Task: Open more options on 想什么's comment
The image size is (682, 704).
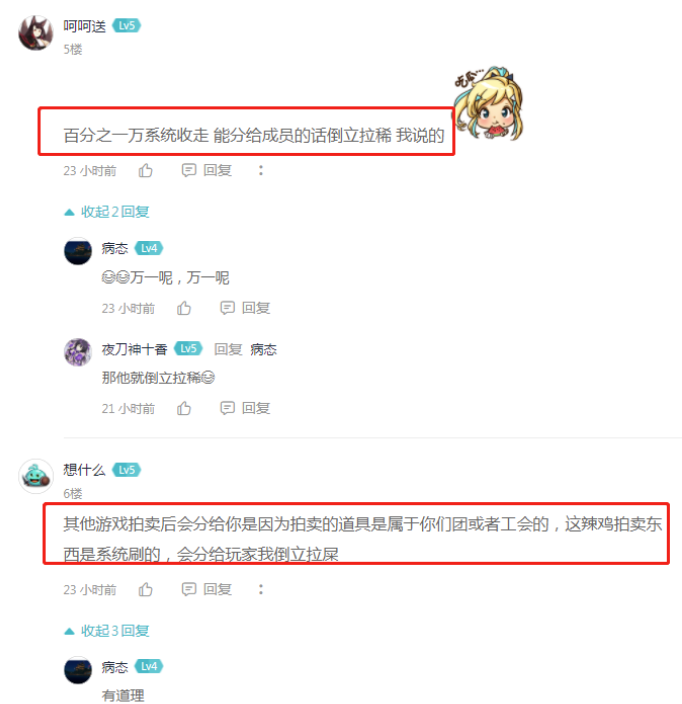Action: 261,590
